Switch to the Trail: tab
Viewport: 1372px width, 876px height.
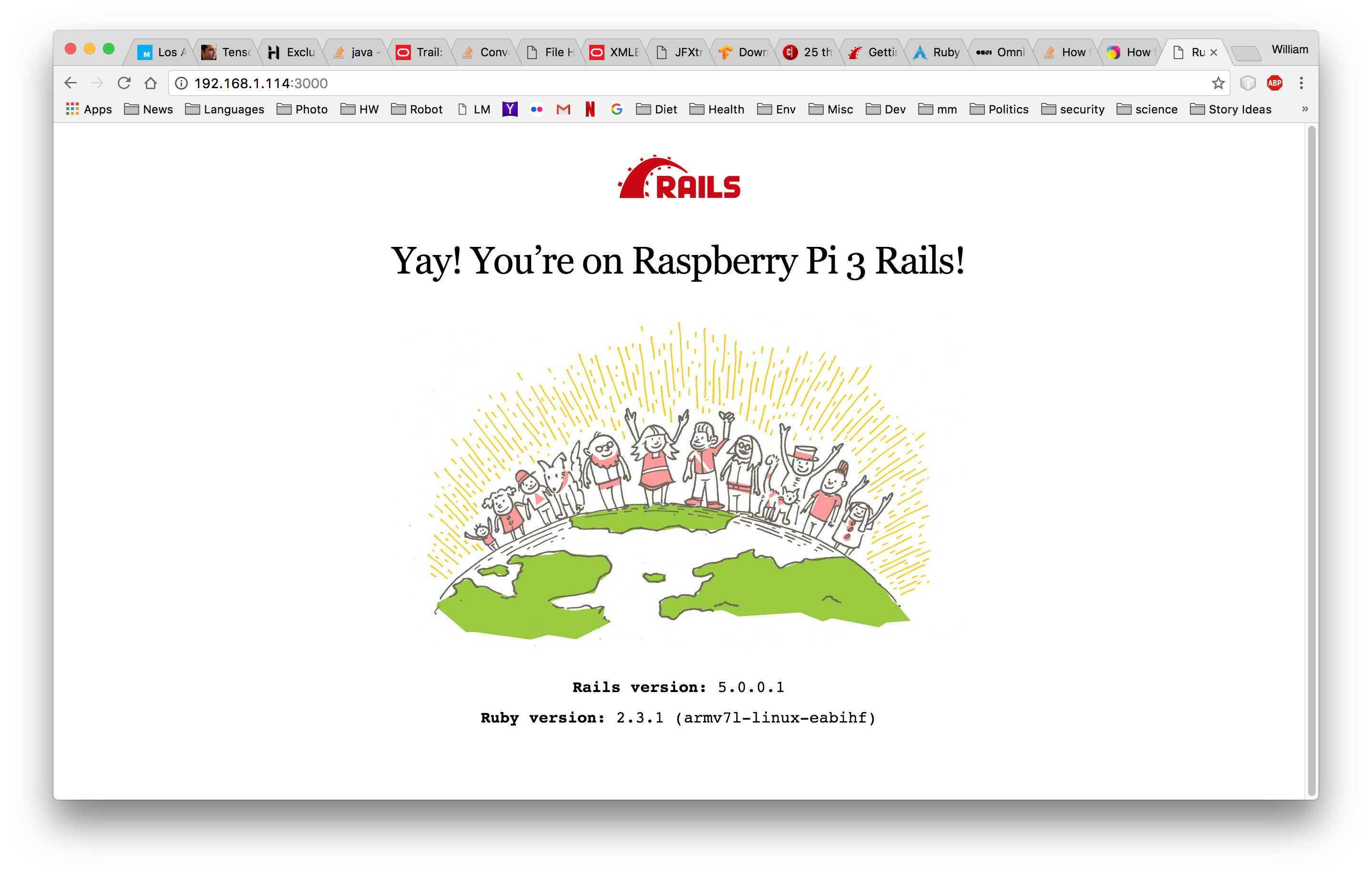[x=420, y=52]
